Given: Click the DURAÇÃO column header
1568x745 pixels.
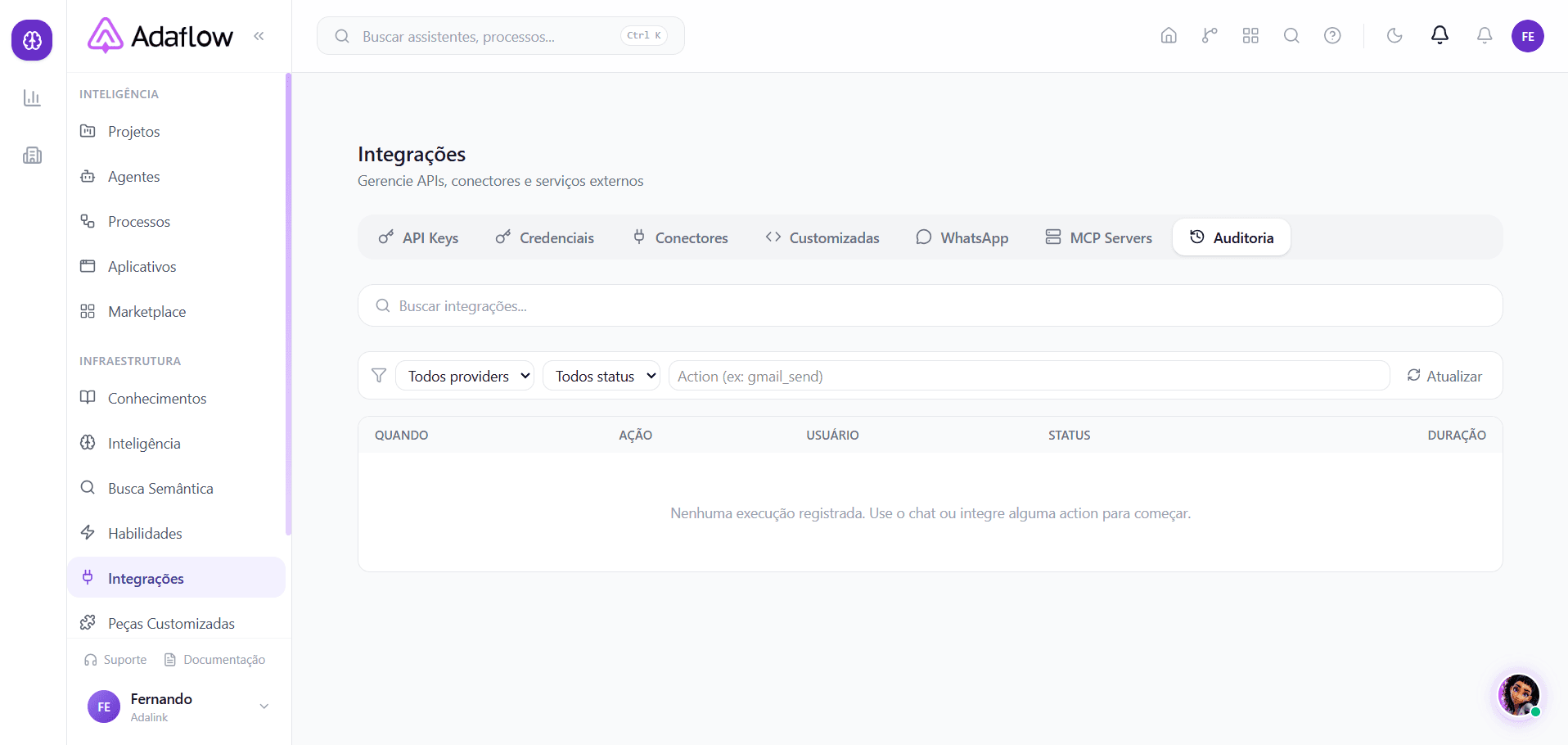Looking at the screenshot, I should pos(1457,436).
